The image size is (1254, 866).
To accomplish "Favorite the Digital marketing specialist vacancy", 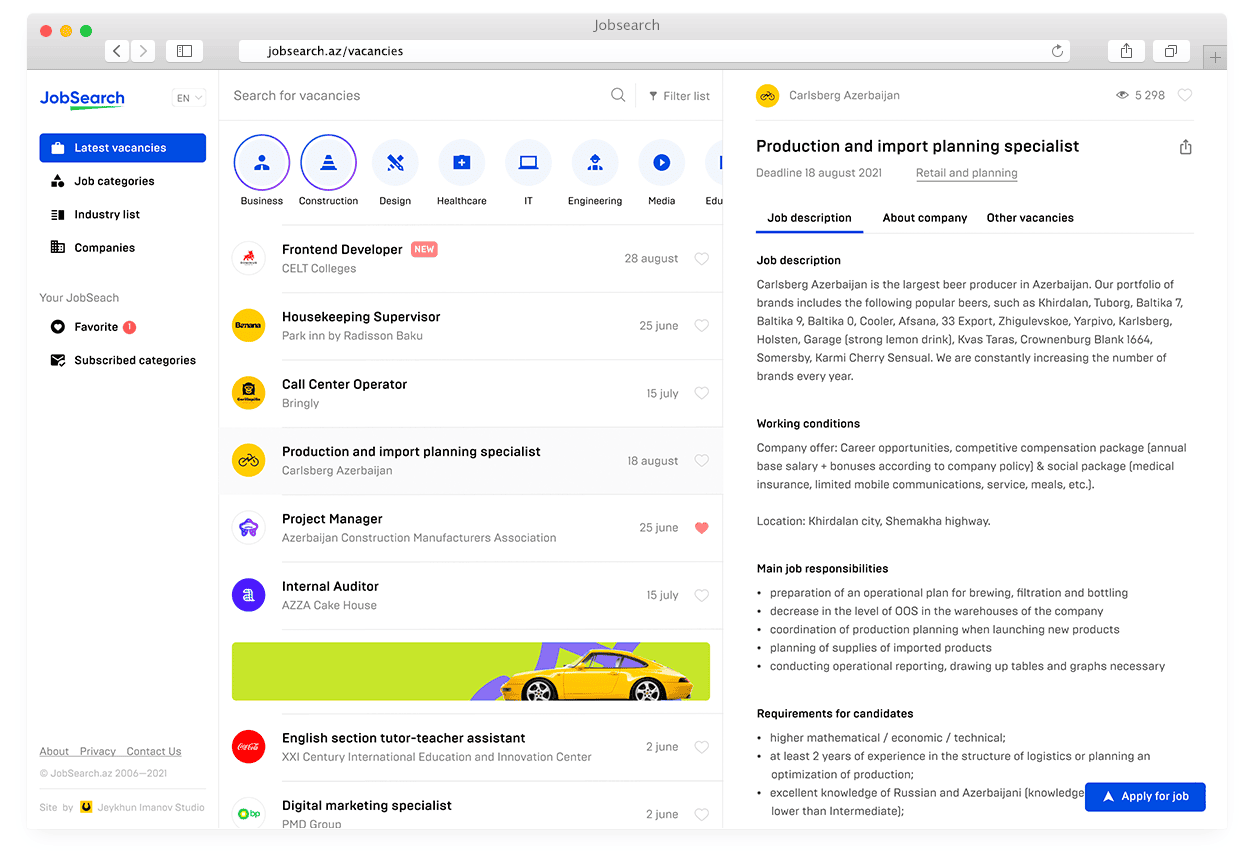I will (x=701, y=814).
